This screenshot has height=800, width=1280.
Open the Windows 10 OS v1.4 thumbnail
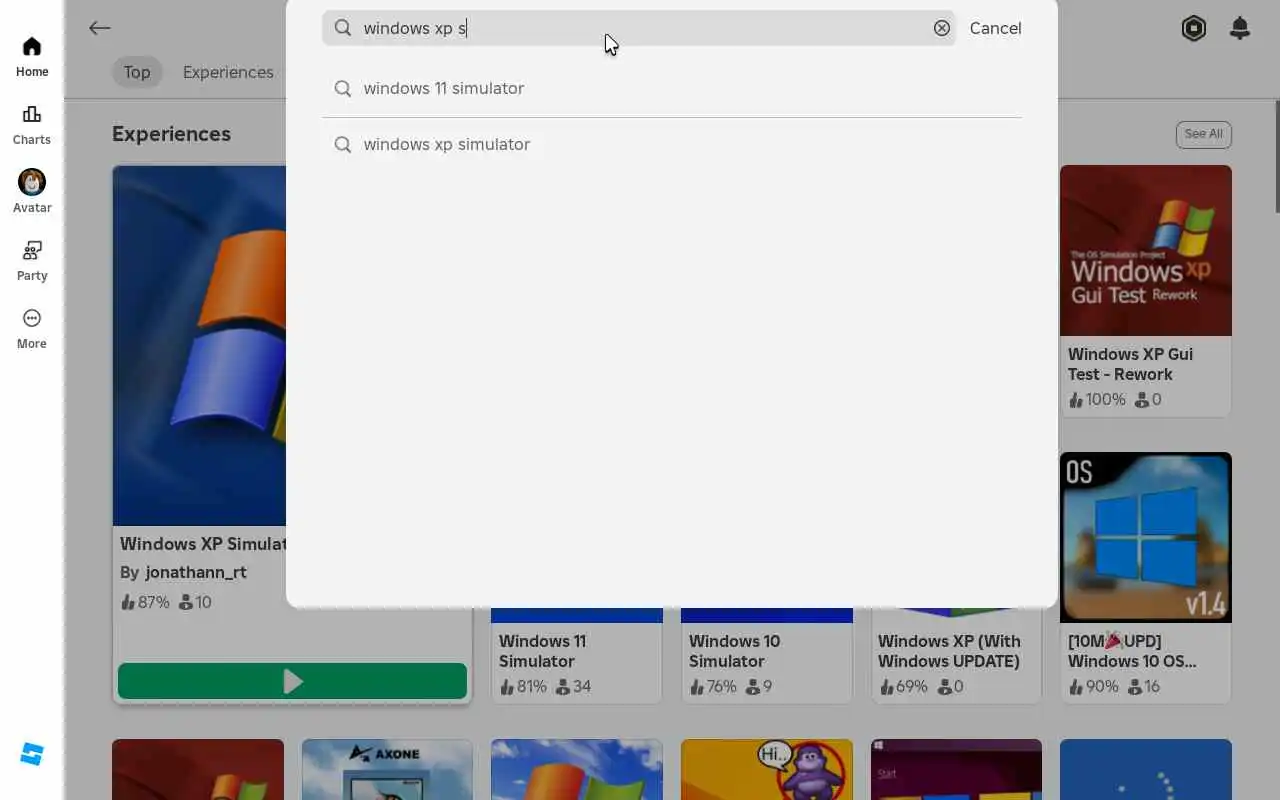point(1146,537)
